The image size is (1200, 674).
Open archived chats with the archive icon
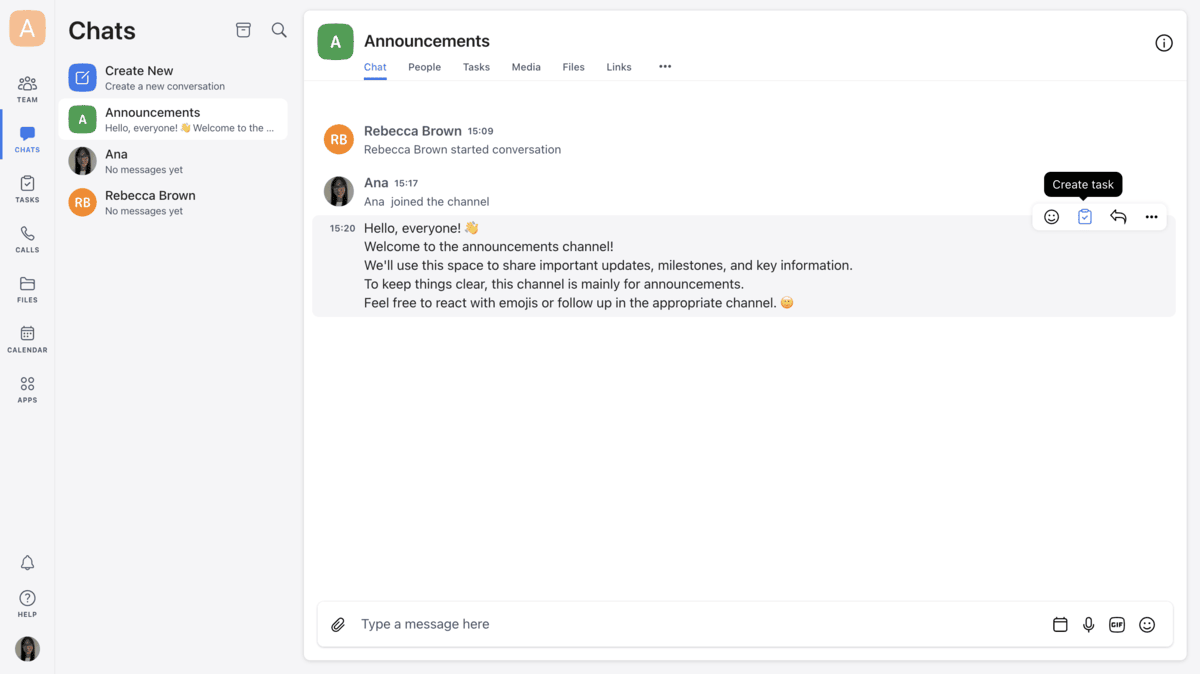(x=243, y=30)
